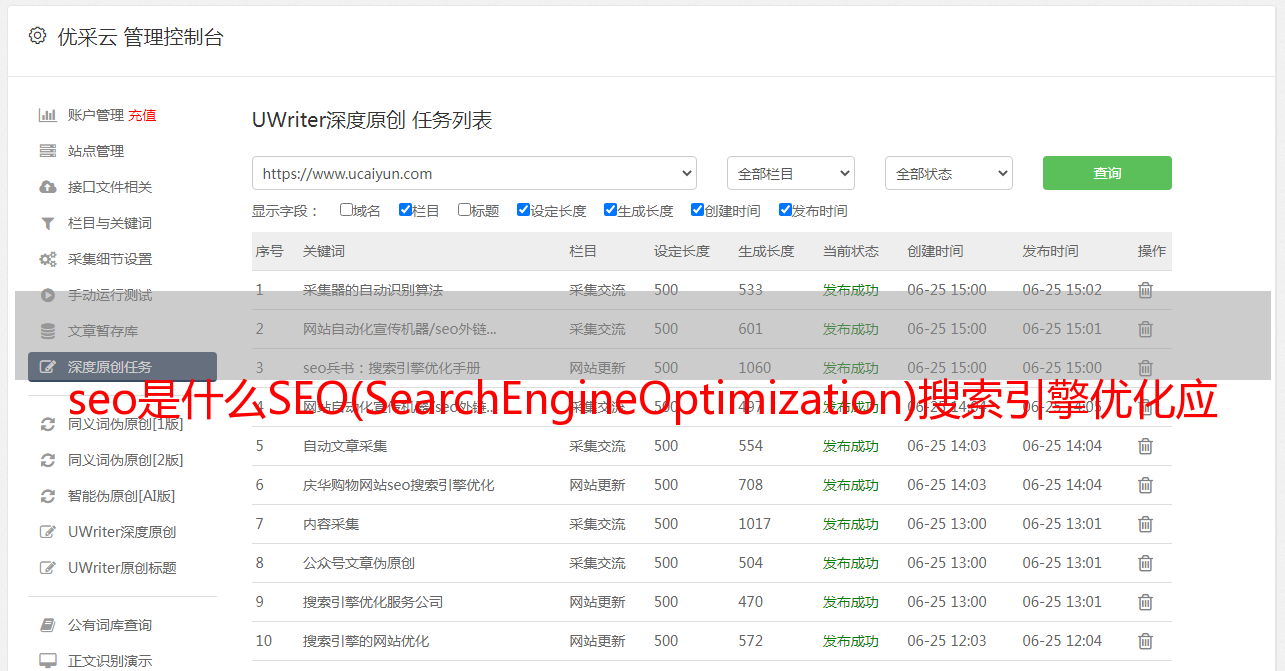1285x671 pixels.
Task: Click keyword 采集器的自动识别算法
Action: (x=373, y=290)
